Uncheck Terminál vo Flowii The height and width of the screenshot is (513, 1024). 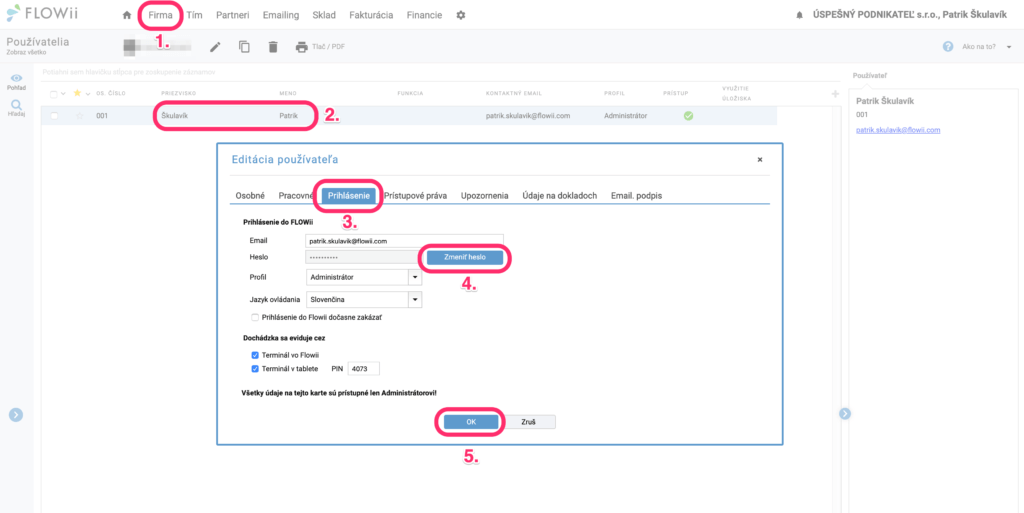point(255,355)
